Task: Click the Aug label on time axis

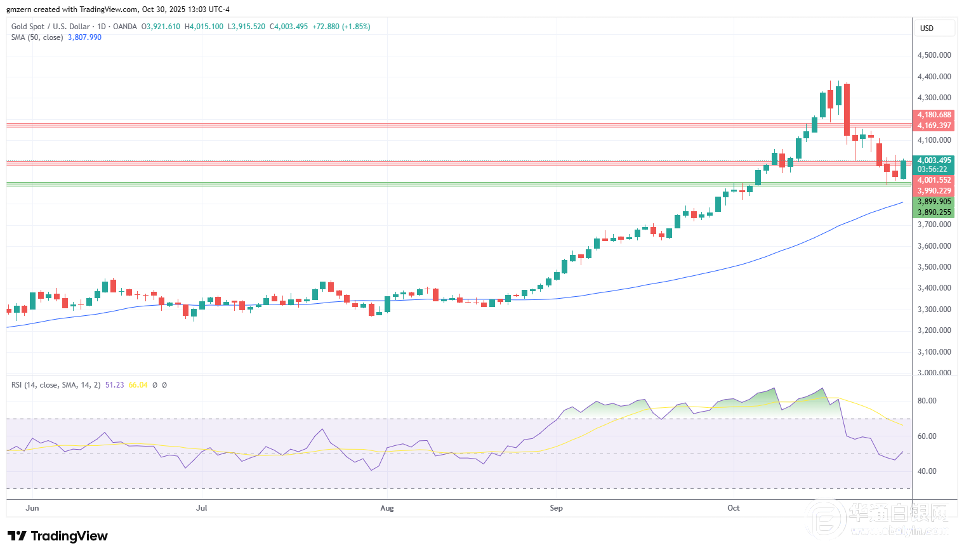Action: click(x=387, y=508)
